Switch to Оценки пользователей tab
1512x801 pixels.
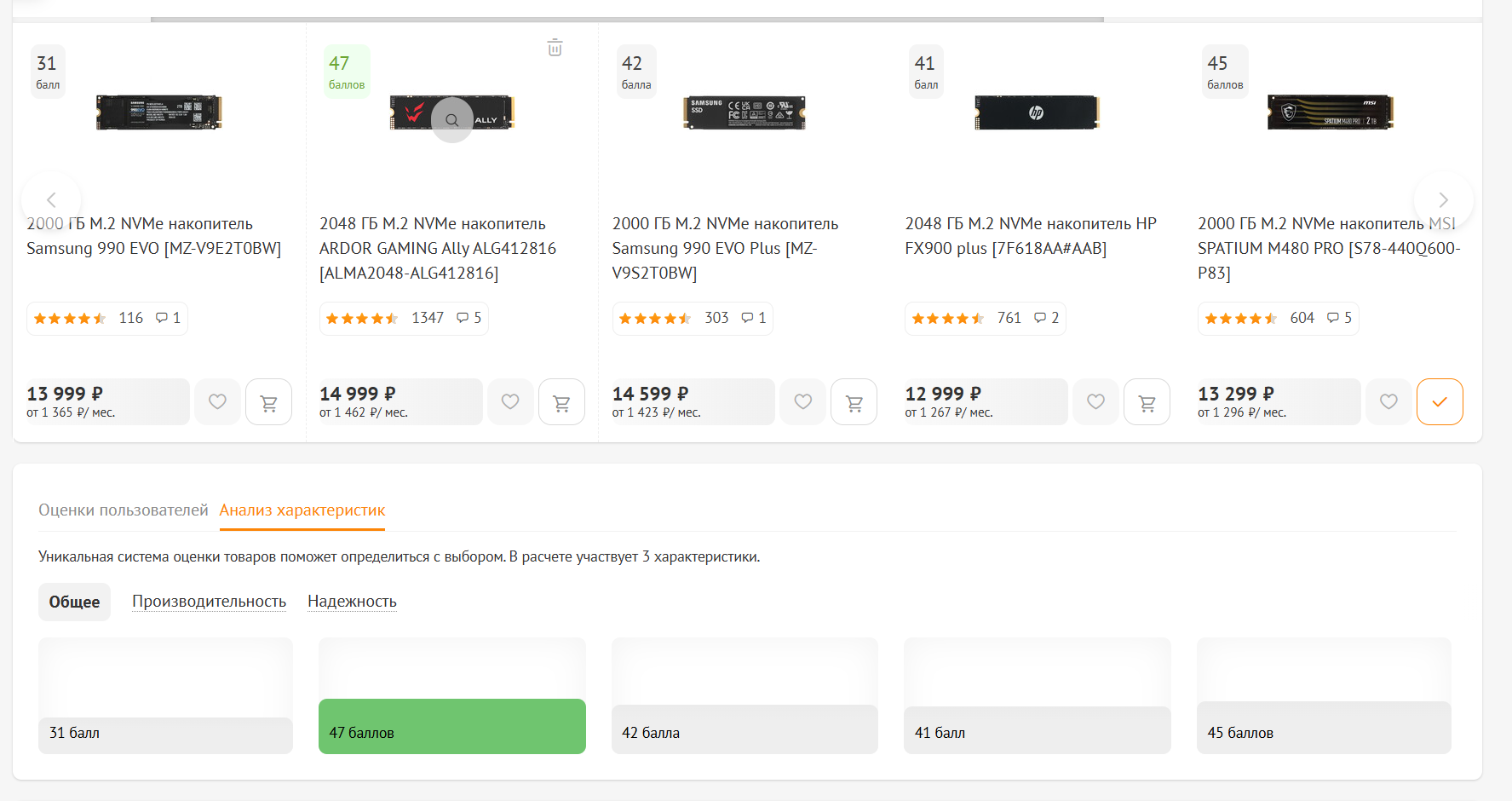[124, 510]
